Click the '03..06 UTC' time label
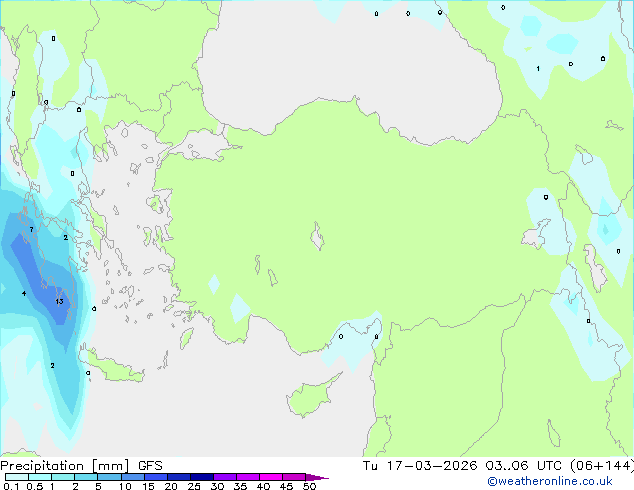This screenshot has width=634, height=490. (524, 466)
